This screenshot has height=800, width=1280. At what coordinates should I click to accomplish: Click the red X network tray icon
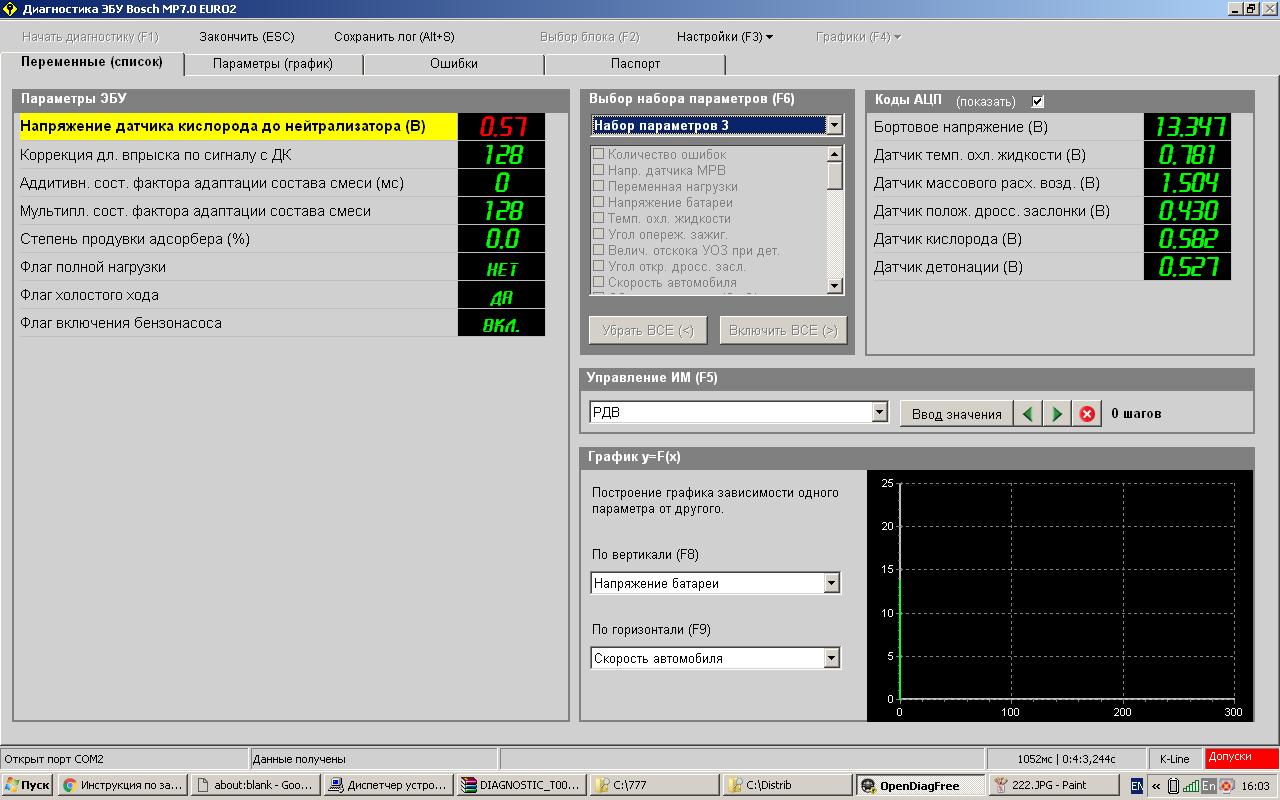(x=1226, y=786)
